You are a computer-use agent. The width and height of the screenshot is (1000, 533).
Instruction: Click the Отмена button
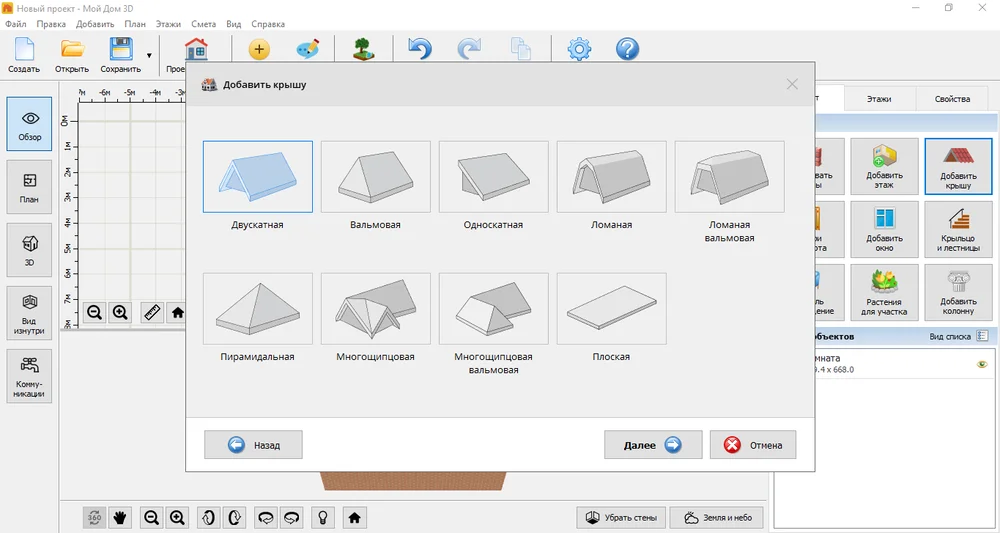753,445
